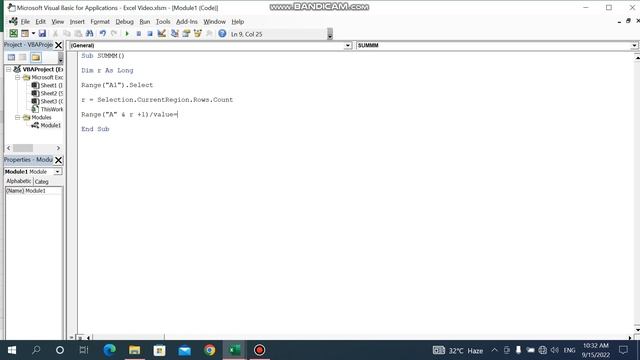Run the macro with green play icon
Viewport: 640px width, 360px height.
coord(127,33)
